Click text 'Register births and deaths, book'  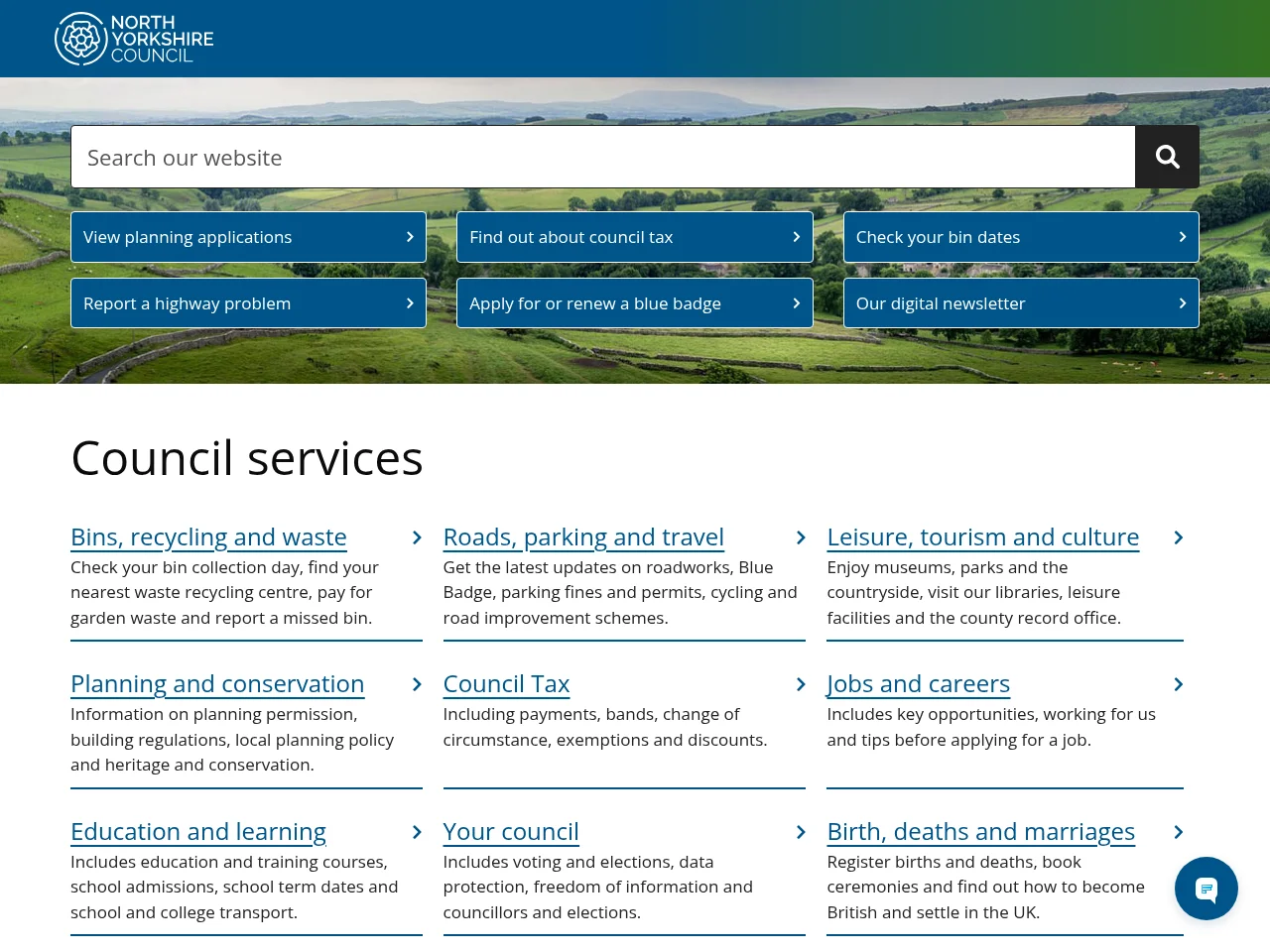pos(954,862)
